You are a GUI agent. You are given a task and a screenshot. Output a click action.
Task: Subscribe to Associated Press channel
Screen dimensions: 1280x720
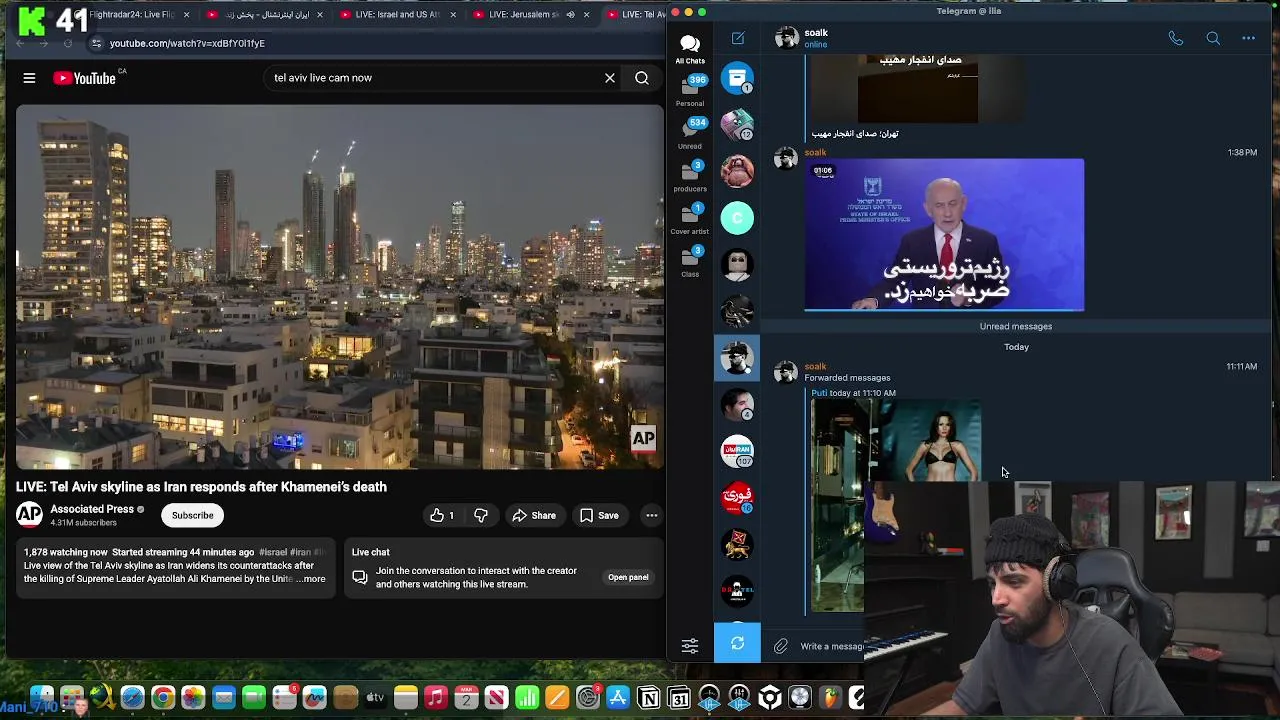192,516
